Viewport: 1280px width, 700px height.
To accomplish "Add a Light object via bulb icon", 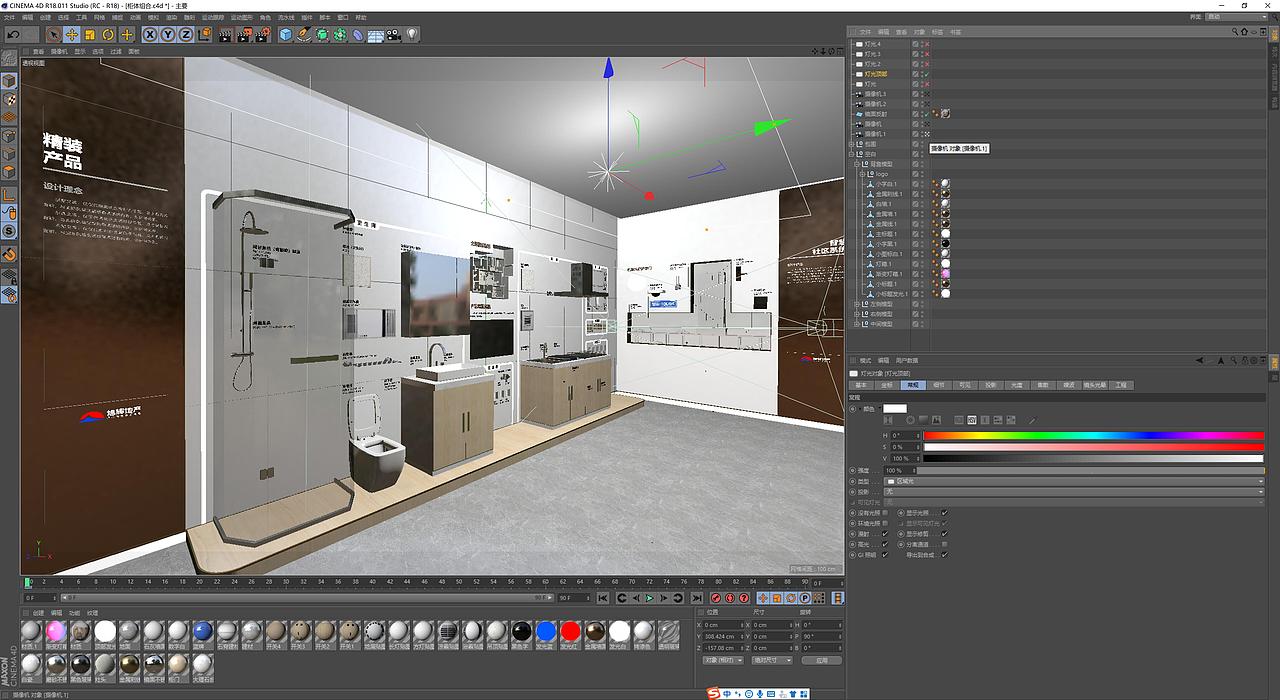I will tap(411, 35).
